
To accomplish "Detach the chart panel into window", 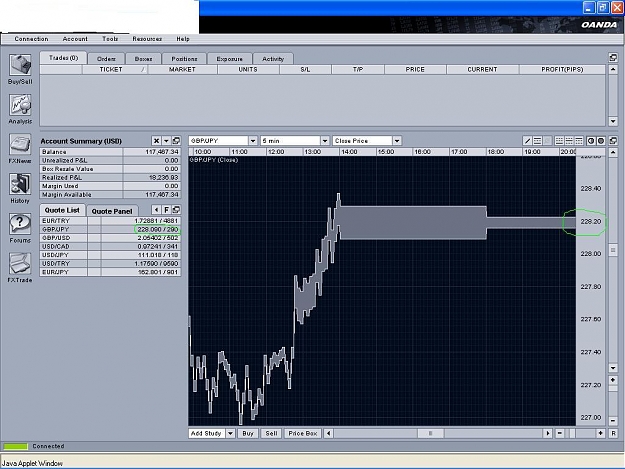I will 613,141.
